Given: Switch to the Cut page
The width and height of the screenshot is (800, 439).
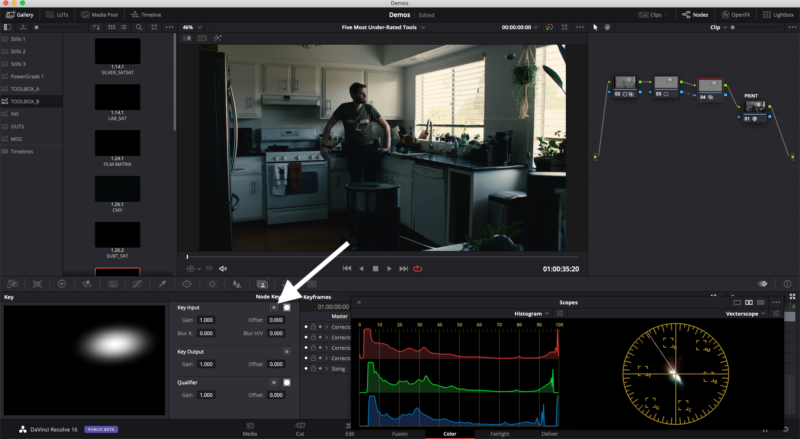Looking at the screenshot, I should [x=300, y=430].
